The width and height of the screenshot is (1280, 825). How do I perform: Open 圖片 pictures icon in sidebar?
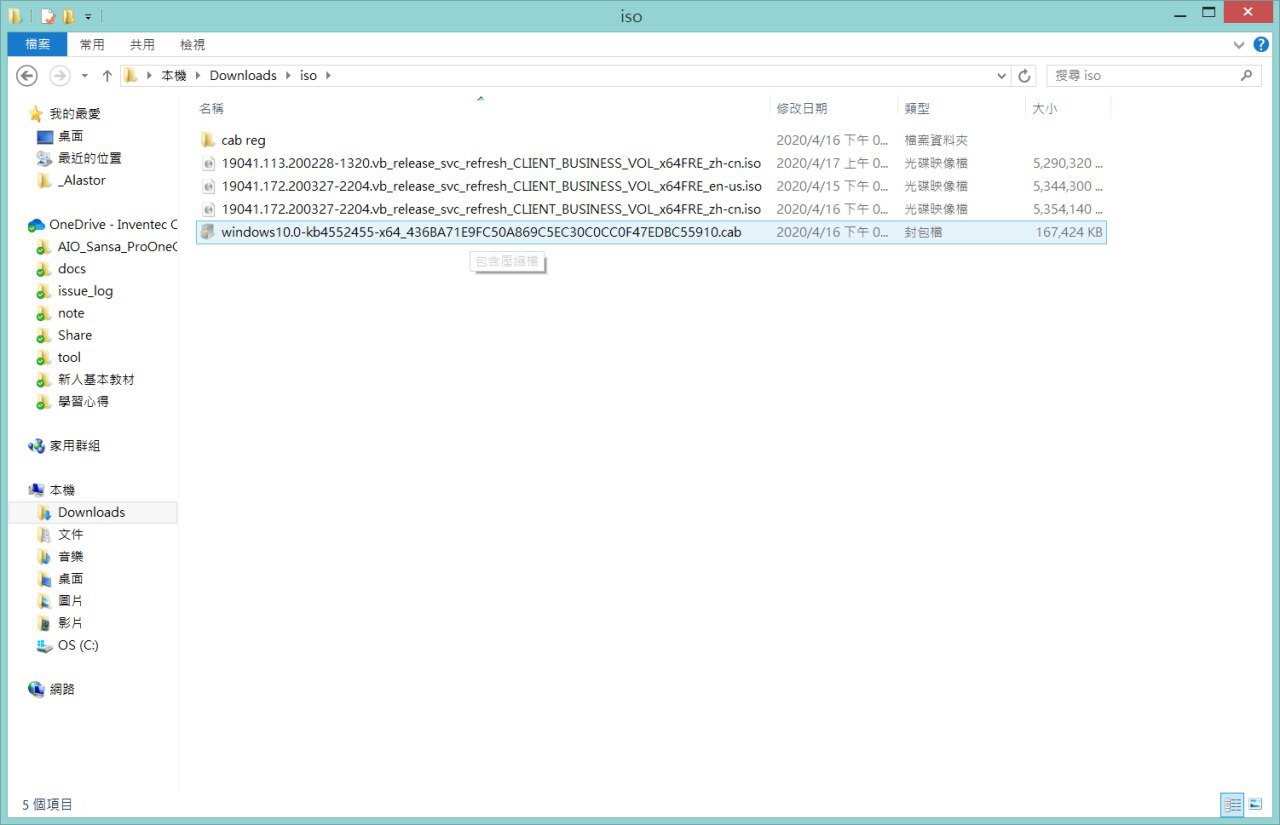click(44, 601)
